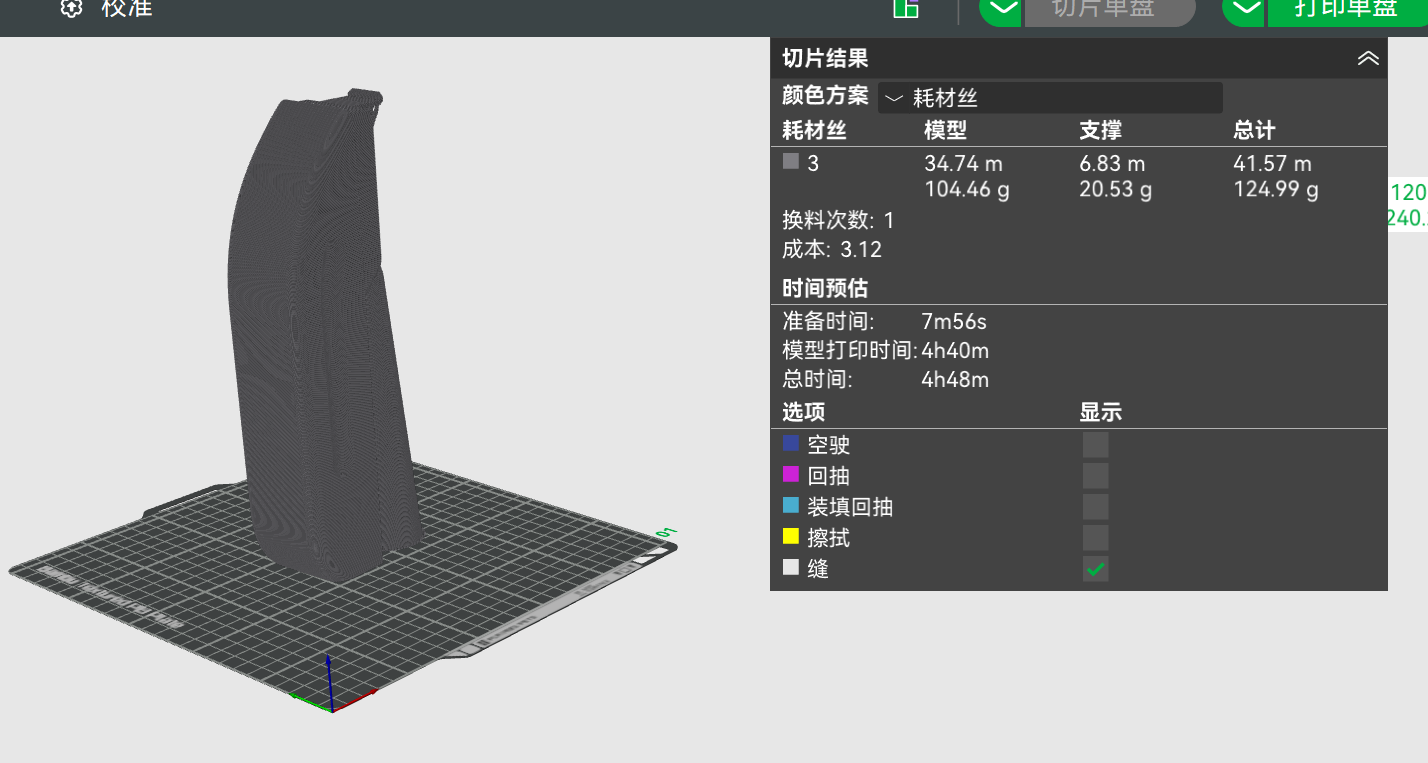Click the magenta 回抽 color swatch

[791, 474]
